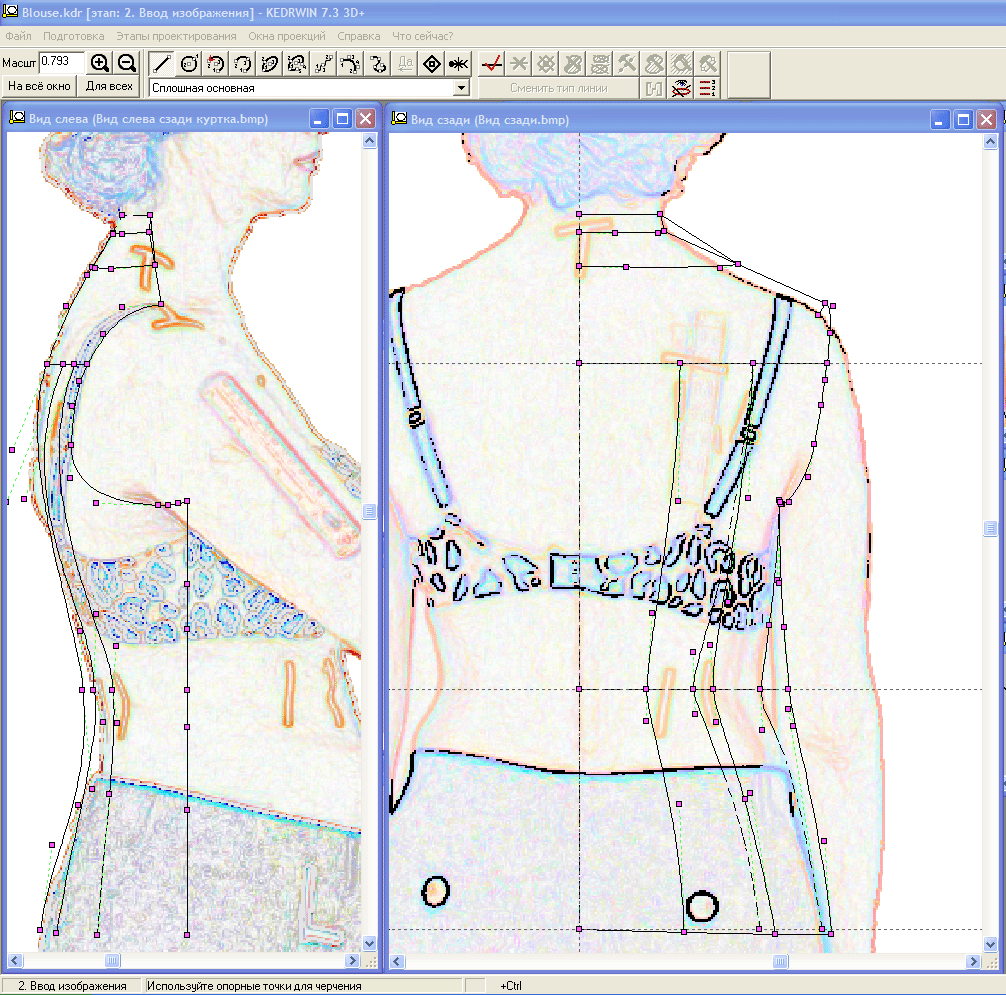Select the circle drawing tool

tap(189, 64)
